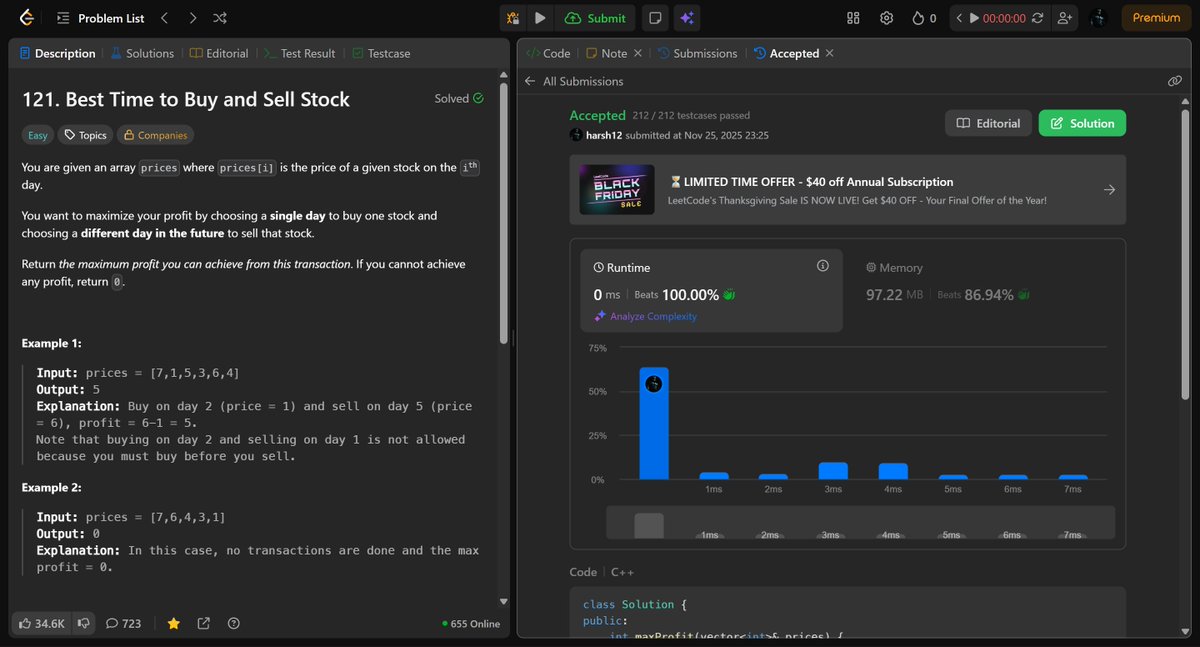Star this problem as favorite
Screen dimensions: 1200x647
(173, 623)
